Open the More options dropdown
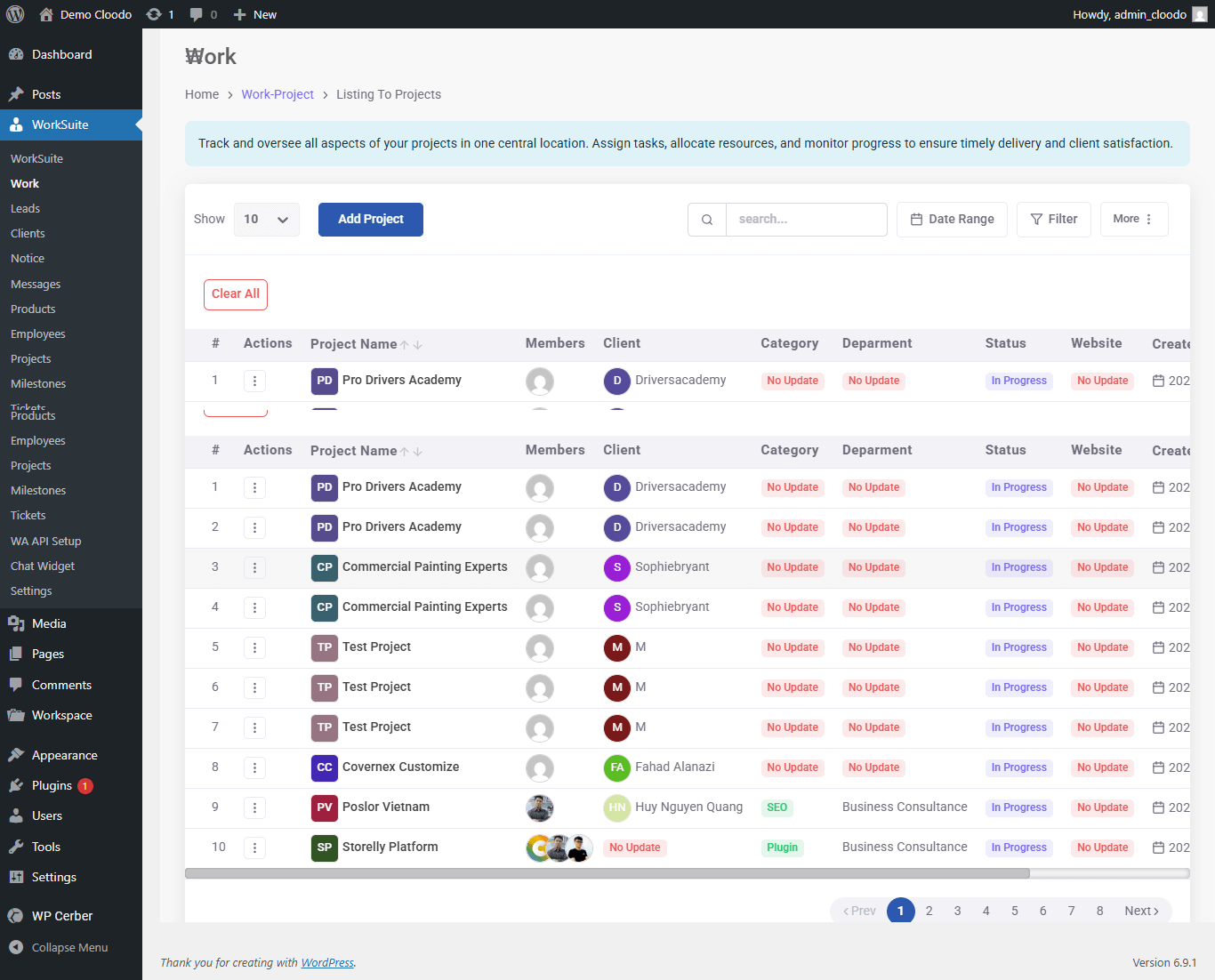1215x980 pixels. (x=1133, y=220)
